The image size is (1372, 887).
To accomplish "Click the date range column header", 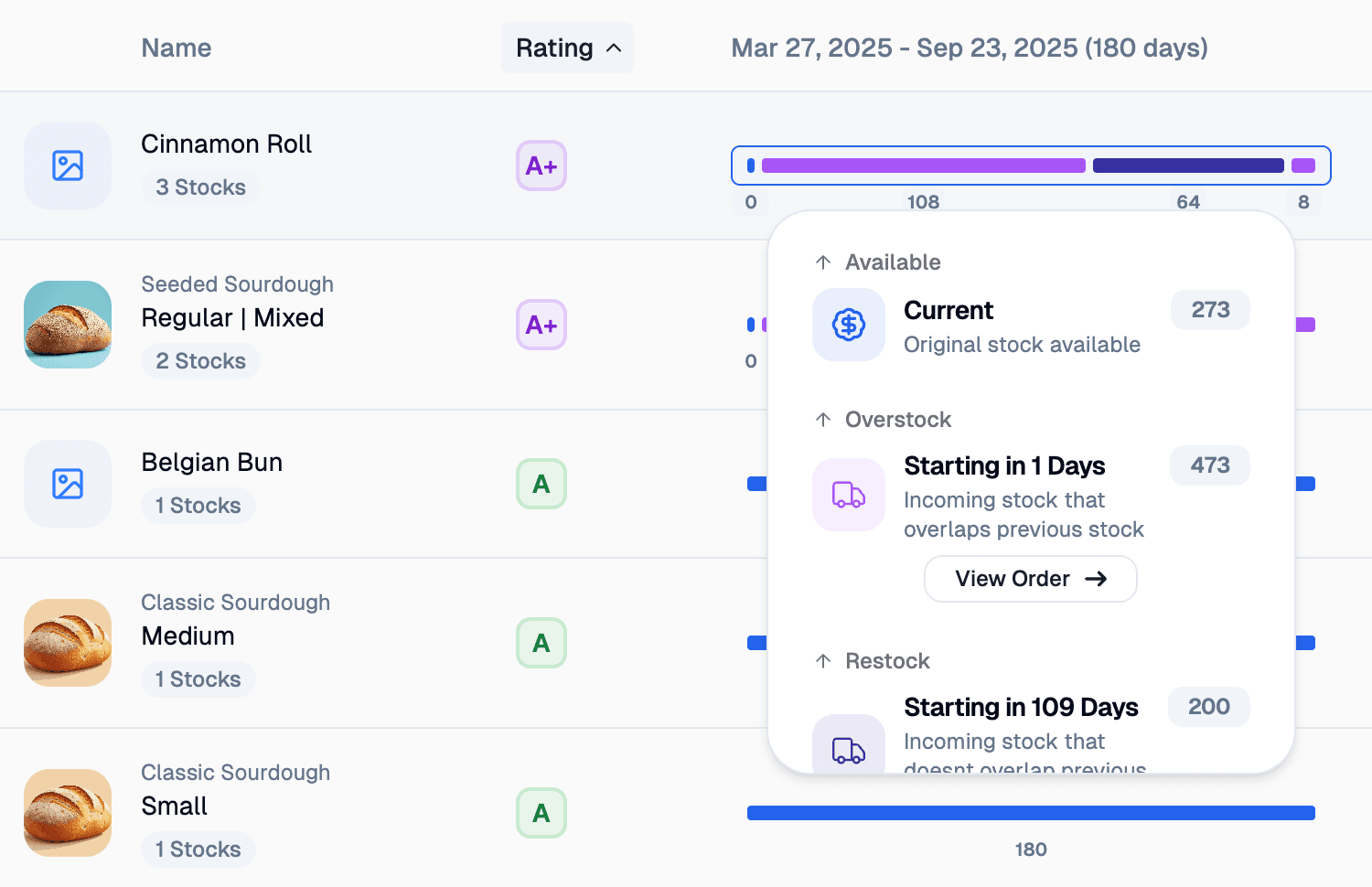I will click(x=970, y=48).
